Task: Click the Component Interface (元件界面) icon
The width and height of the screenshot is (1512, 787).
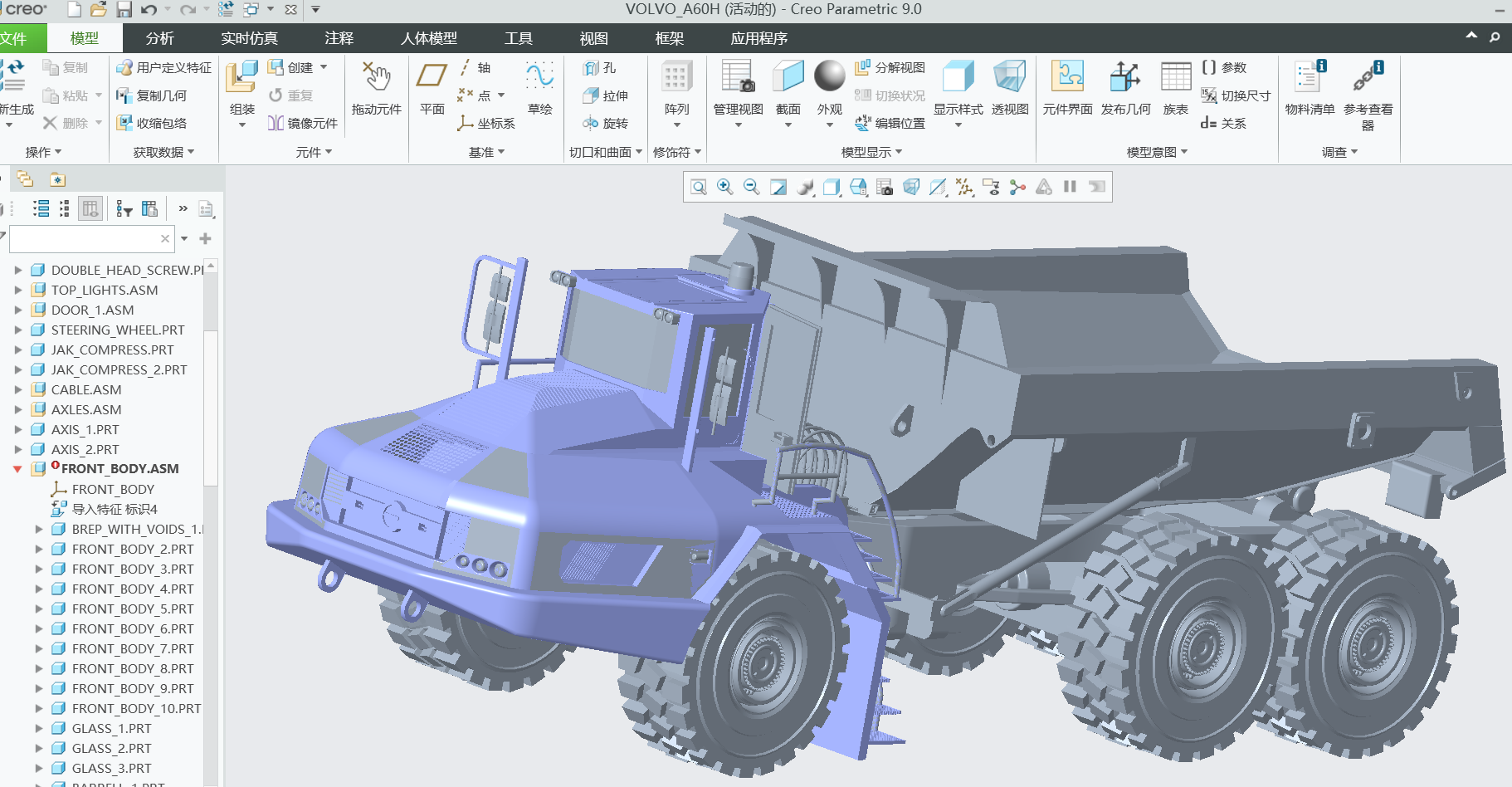Action: pyautogui.click(x=1068, y=76)
